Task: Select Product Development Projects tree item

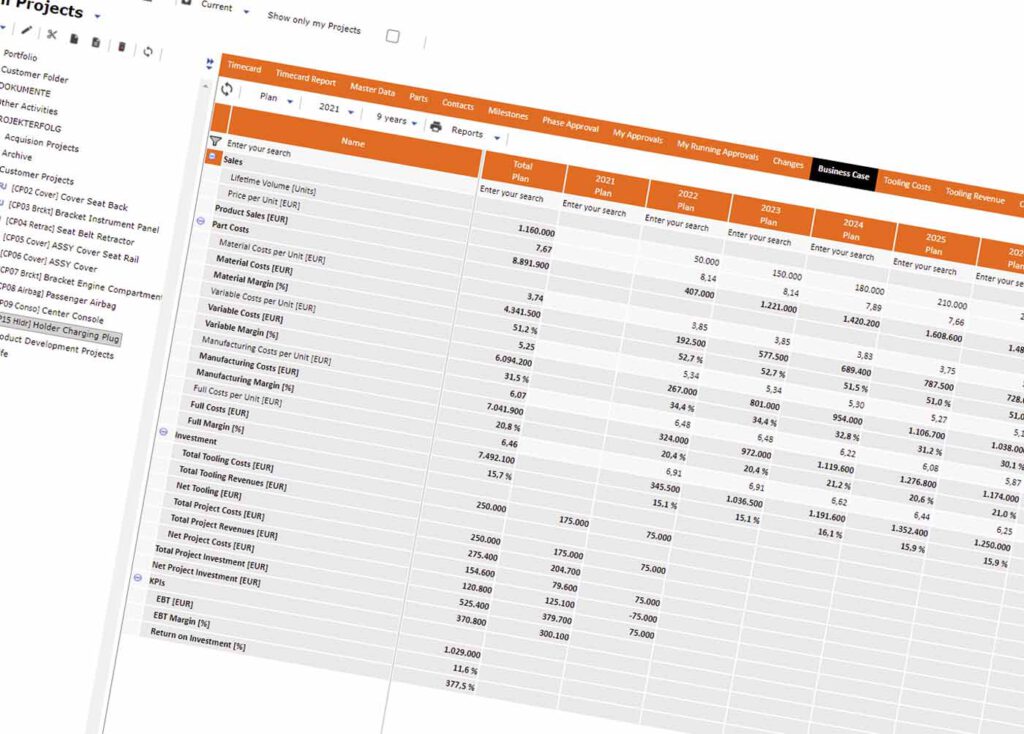Action: coord(56,346)
